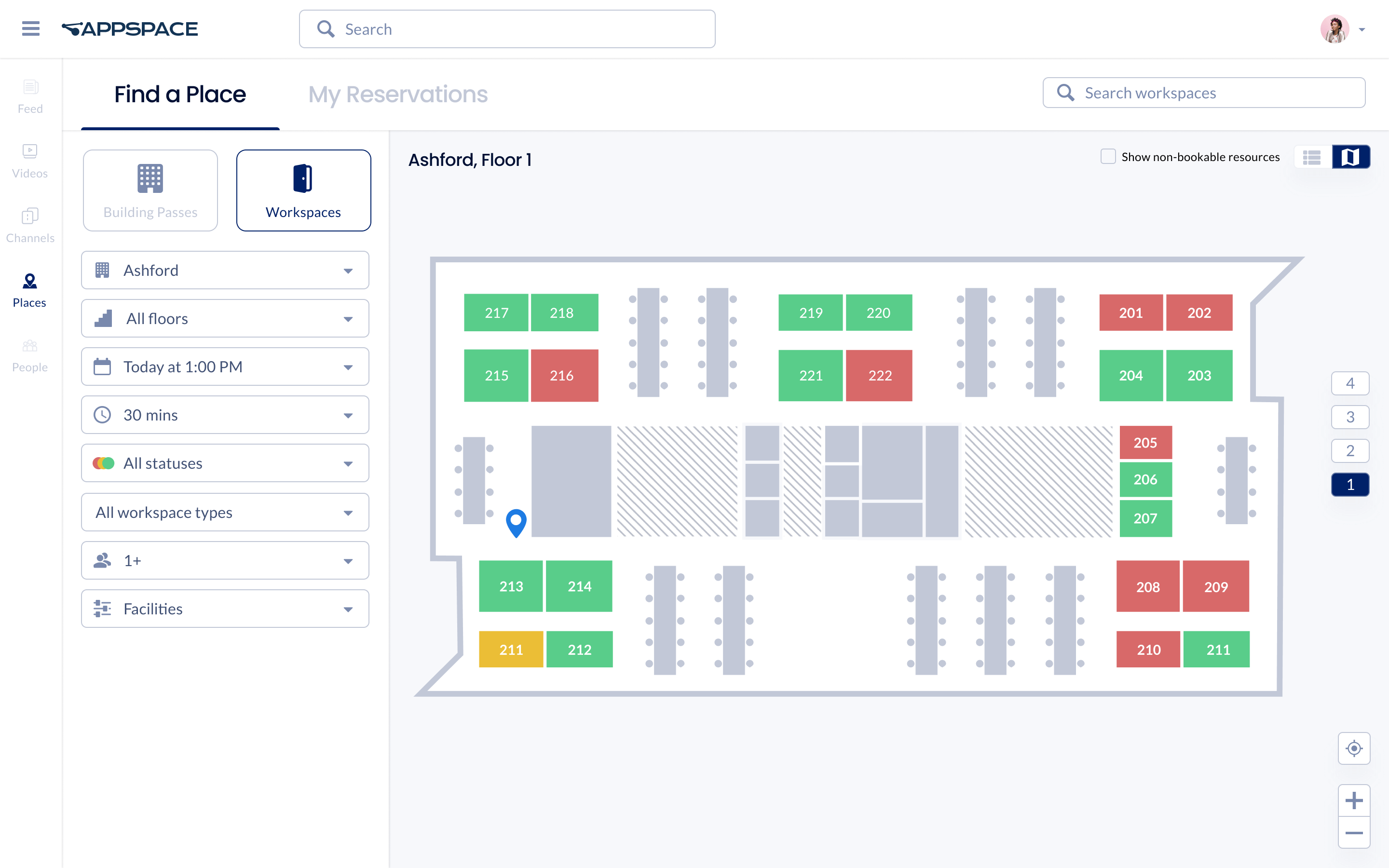1389x868 pixels.
Task: Click the locate-me crosshair icon
Action: (x=1353, y=748)
